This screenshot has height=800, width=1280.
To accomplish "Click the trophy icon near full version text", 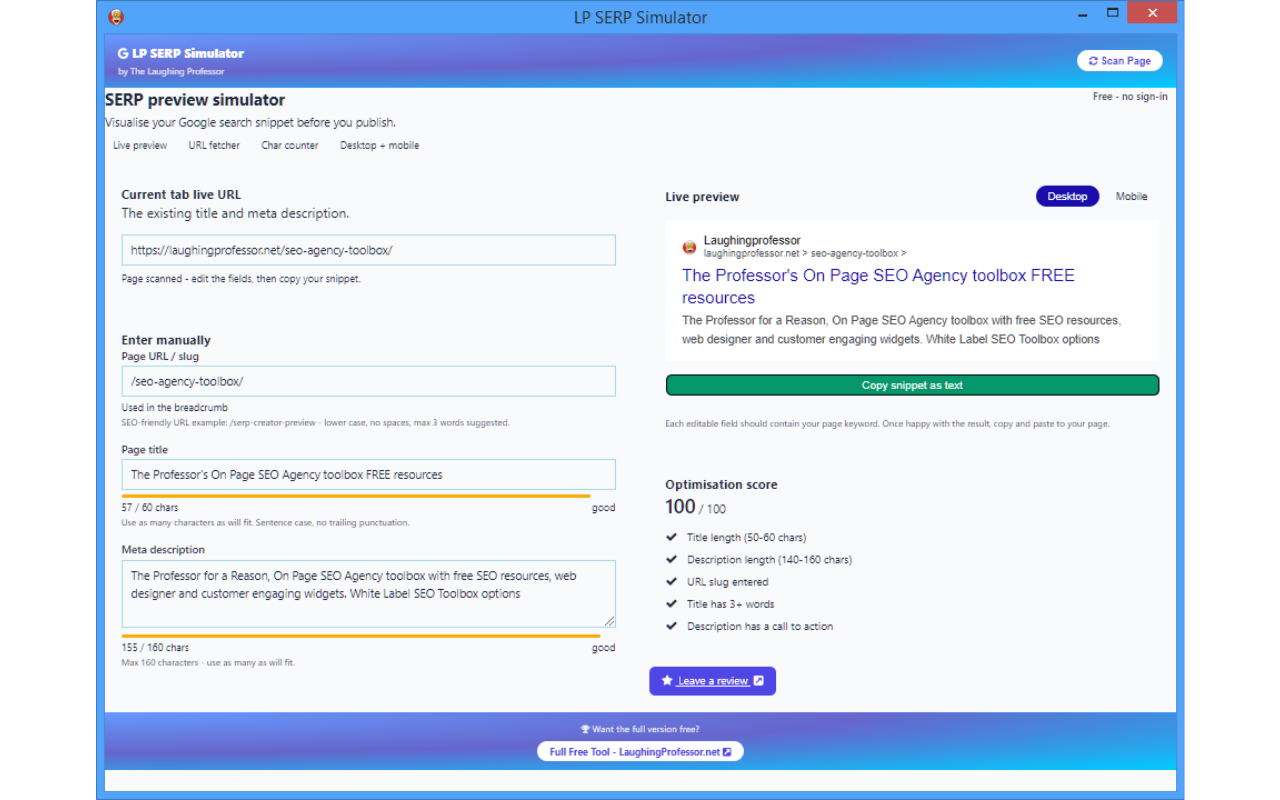I will coord(585,730).
